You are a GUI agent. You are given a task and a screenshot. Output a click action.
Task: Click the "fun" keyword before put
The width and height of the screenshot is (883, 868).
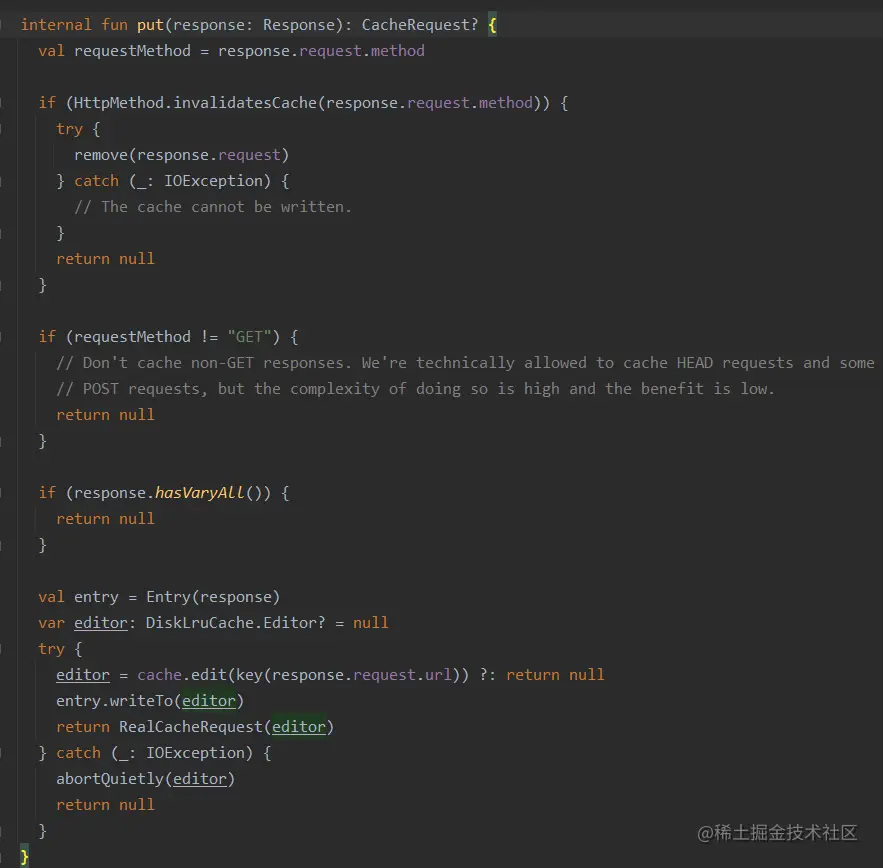(115, 25)
